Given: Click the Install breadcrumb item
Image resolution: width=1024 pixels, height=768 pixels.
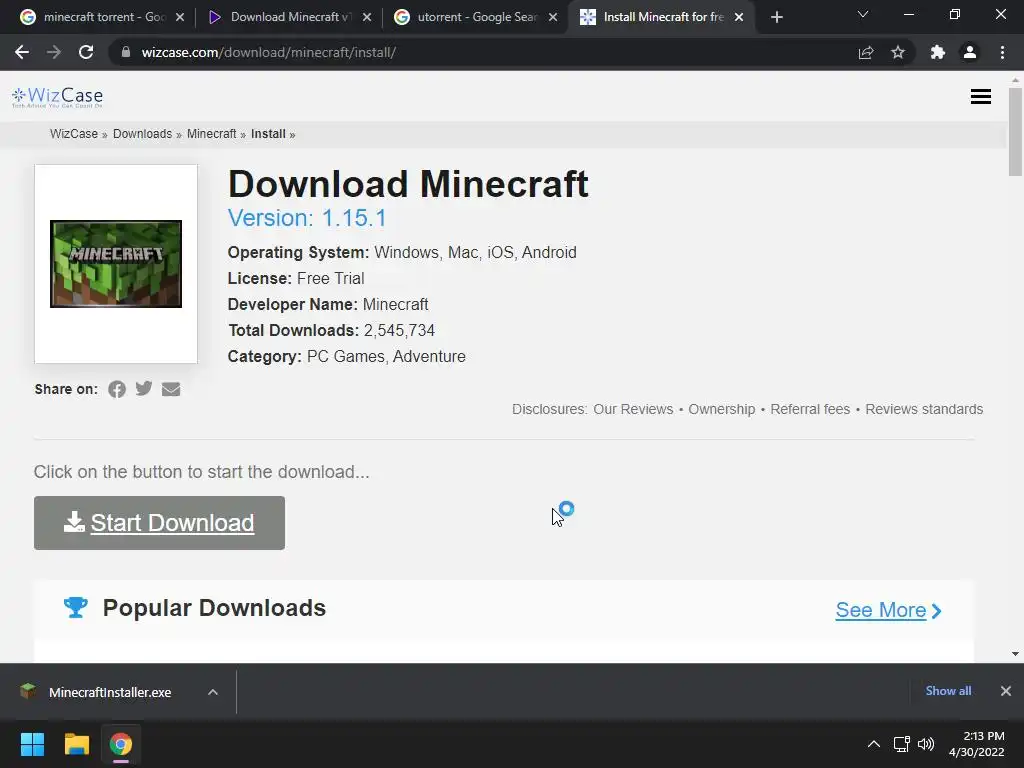Looking at the screenshot, I should (x=268, y=134).
